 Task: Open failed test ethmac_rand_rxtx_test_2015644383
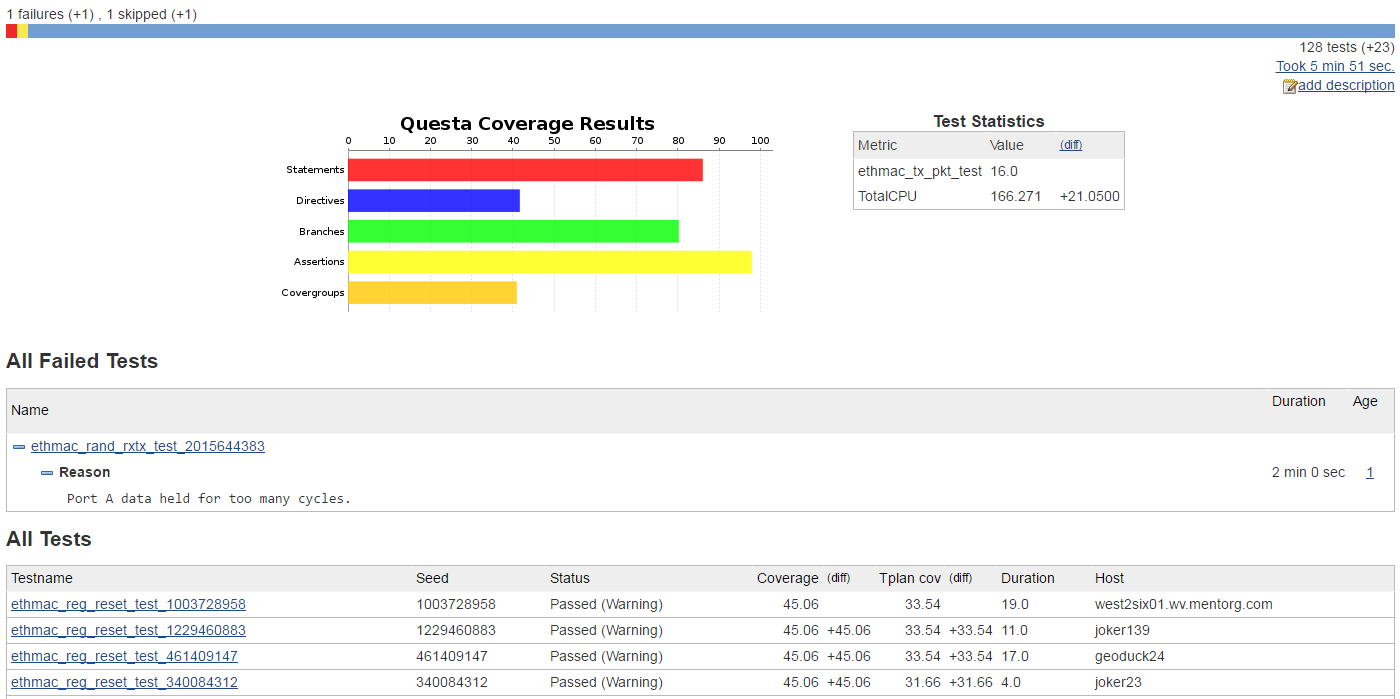tap(148, 446)
